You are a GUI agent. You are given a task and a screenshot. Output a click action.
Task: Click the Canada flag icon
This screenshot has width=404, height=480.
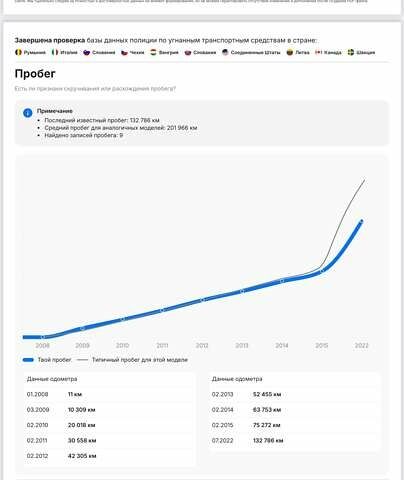(x=318, y=52)
